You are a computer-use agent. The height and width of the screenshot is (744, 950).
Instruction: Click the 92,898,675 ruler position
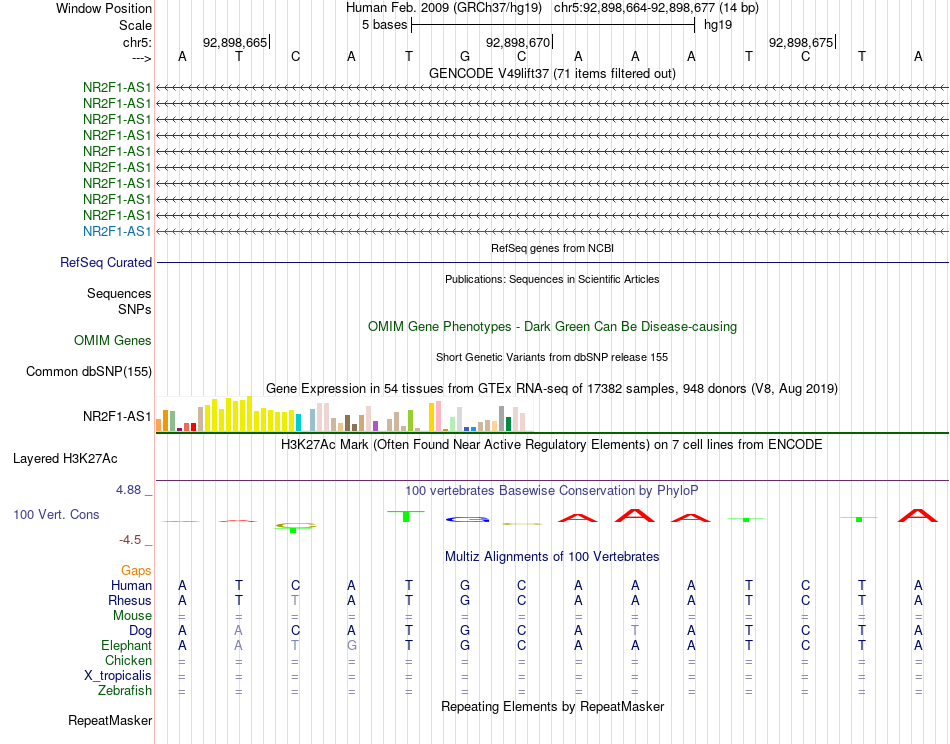[x=801, y=42]
